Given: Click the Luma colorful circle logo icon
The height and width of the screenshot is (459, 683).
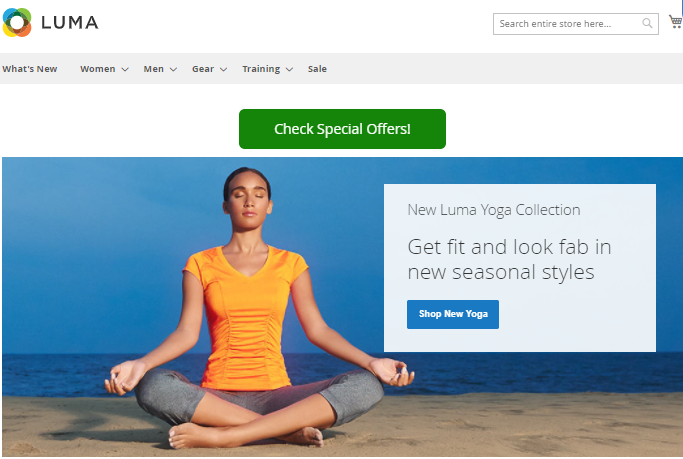Looking at the screenshot, I should (x=17, y=23).
